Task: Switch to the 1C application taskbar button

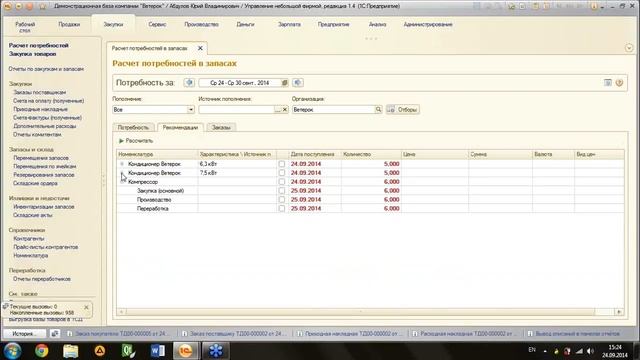Action: pos(185,351)
